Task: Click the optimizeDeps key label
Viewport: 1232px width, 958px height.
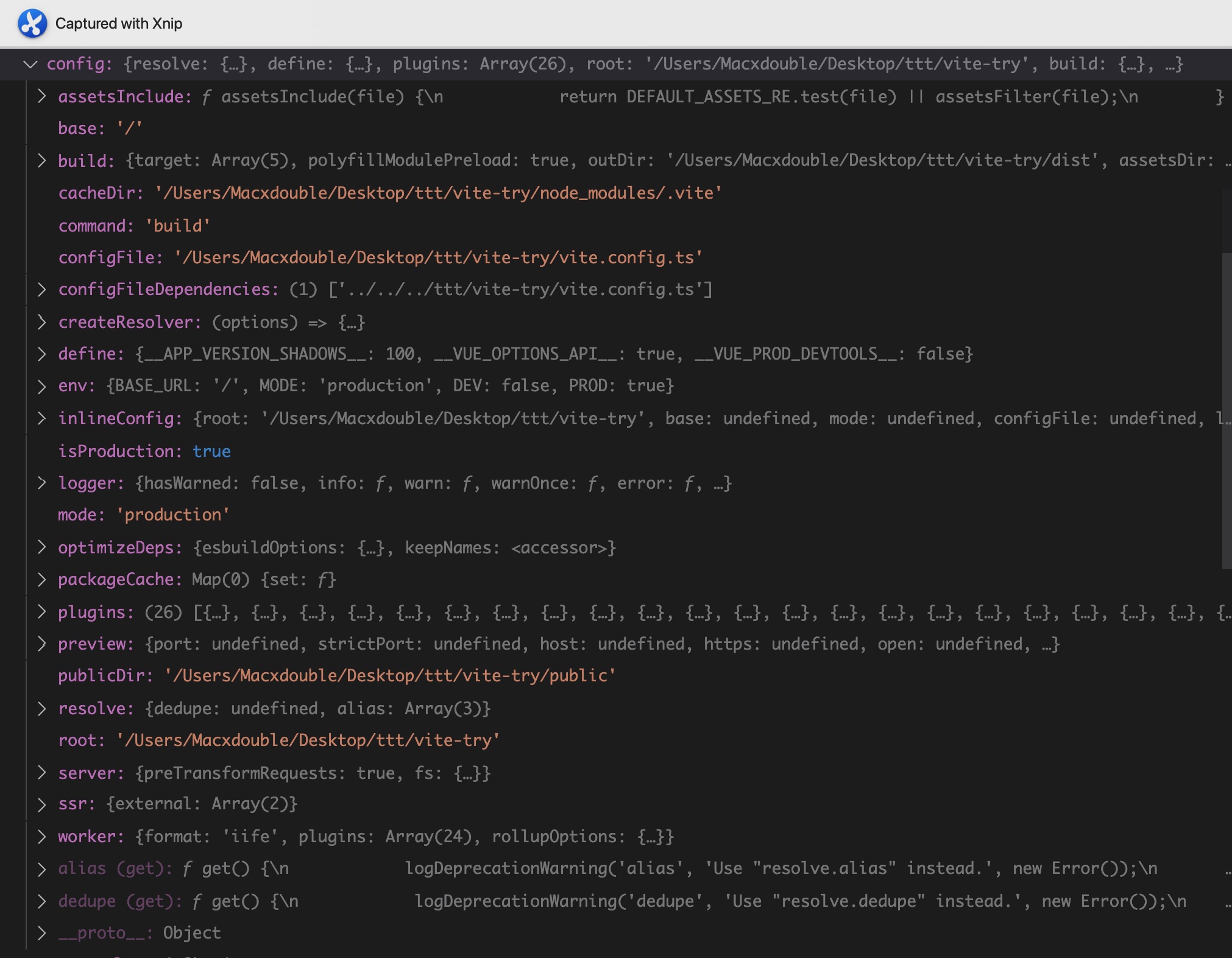Action: click(x=120, y=547)
